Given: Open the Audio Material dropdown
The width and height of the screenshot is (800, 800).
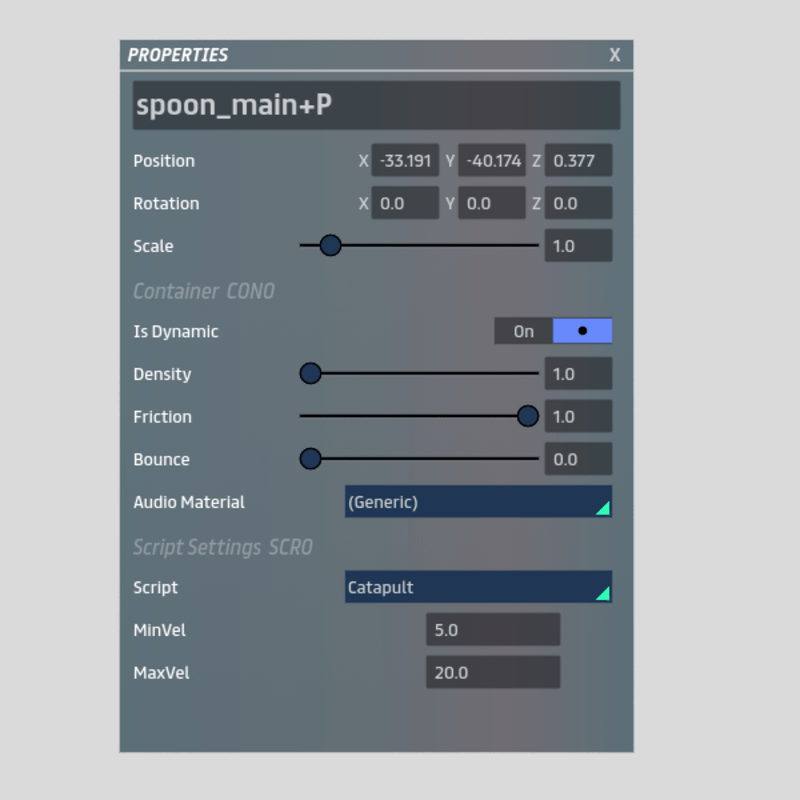Looking at the screenshot, I should [x=478, y=502].
